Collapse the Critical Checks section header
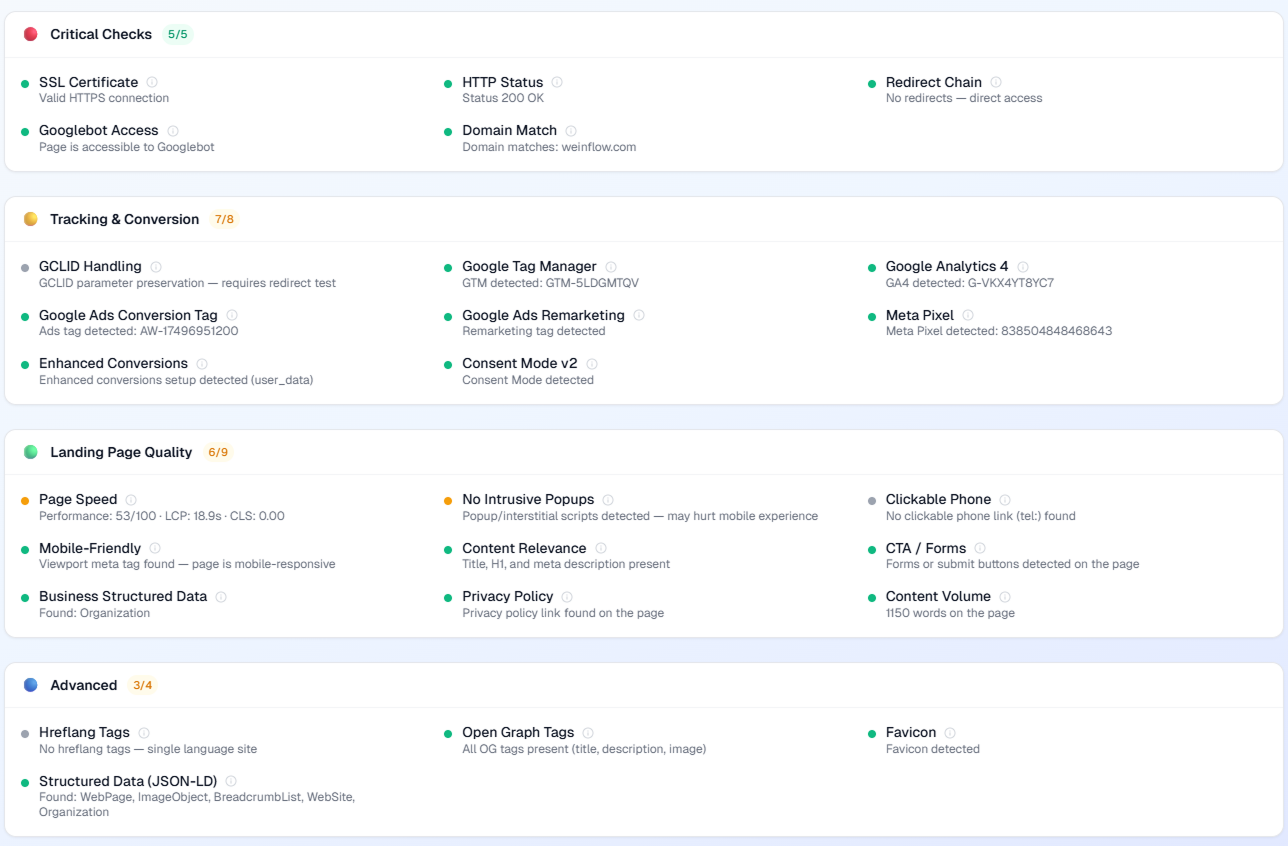The height and width of the screenshot is (846, 1288). pos(101,34)
